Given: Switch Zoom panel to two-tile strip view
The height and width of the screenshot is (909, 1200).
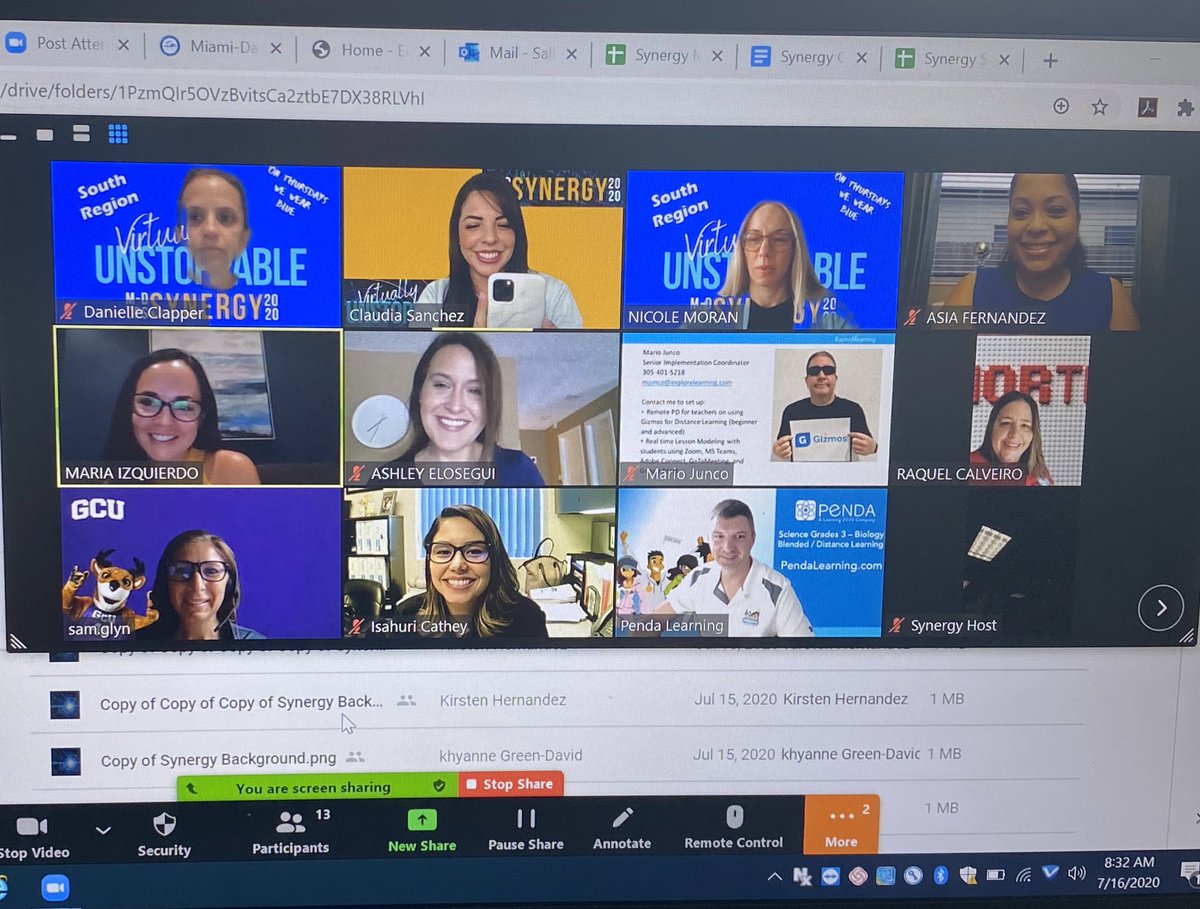Looking at the screenshot, I should coord(82,134).
